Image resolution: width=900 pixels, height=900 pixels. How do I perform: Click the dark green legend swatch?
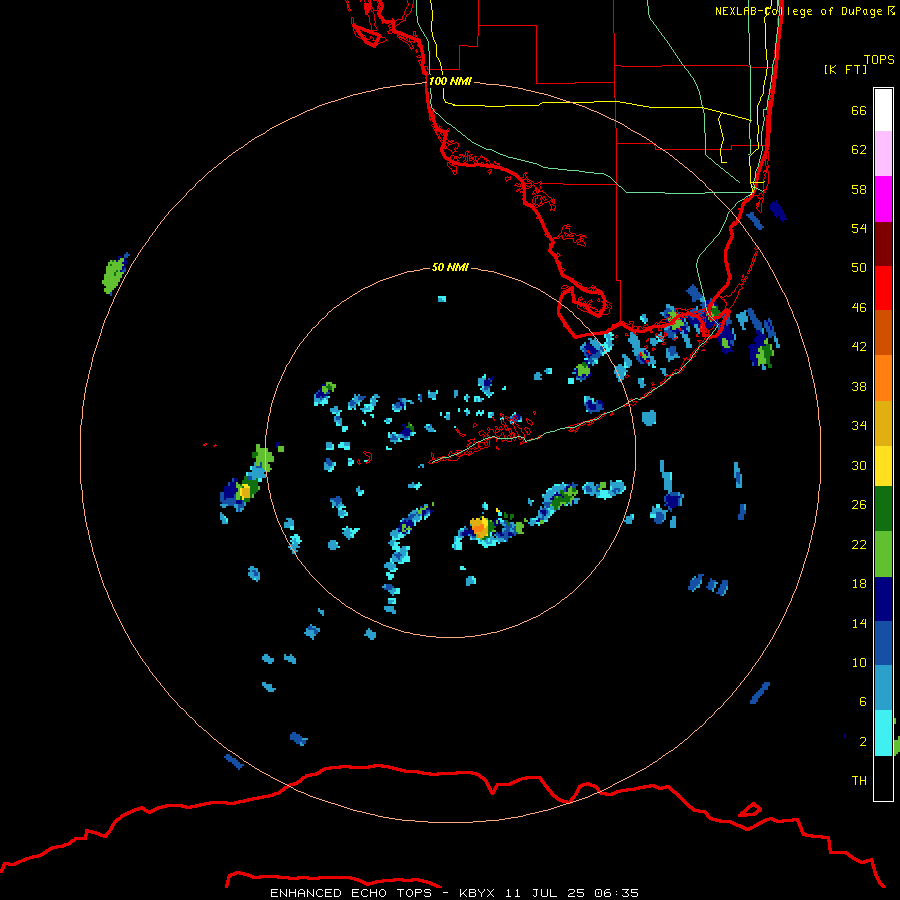point(883,509)
